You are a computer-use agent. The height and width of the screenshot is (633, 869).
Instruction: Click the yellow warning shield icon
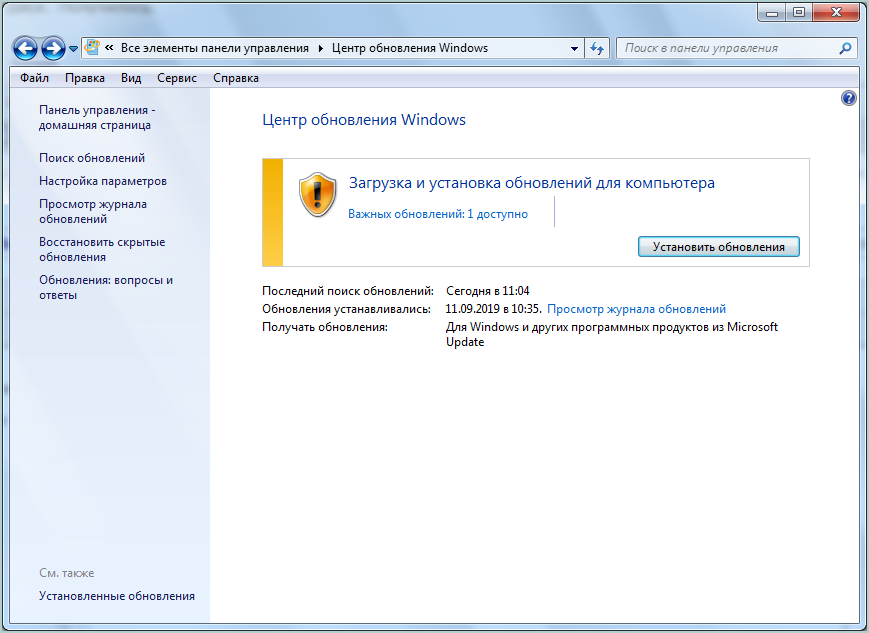tap(318, 195)
